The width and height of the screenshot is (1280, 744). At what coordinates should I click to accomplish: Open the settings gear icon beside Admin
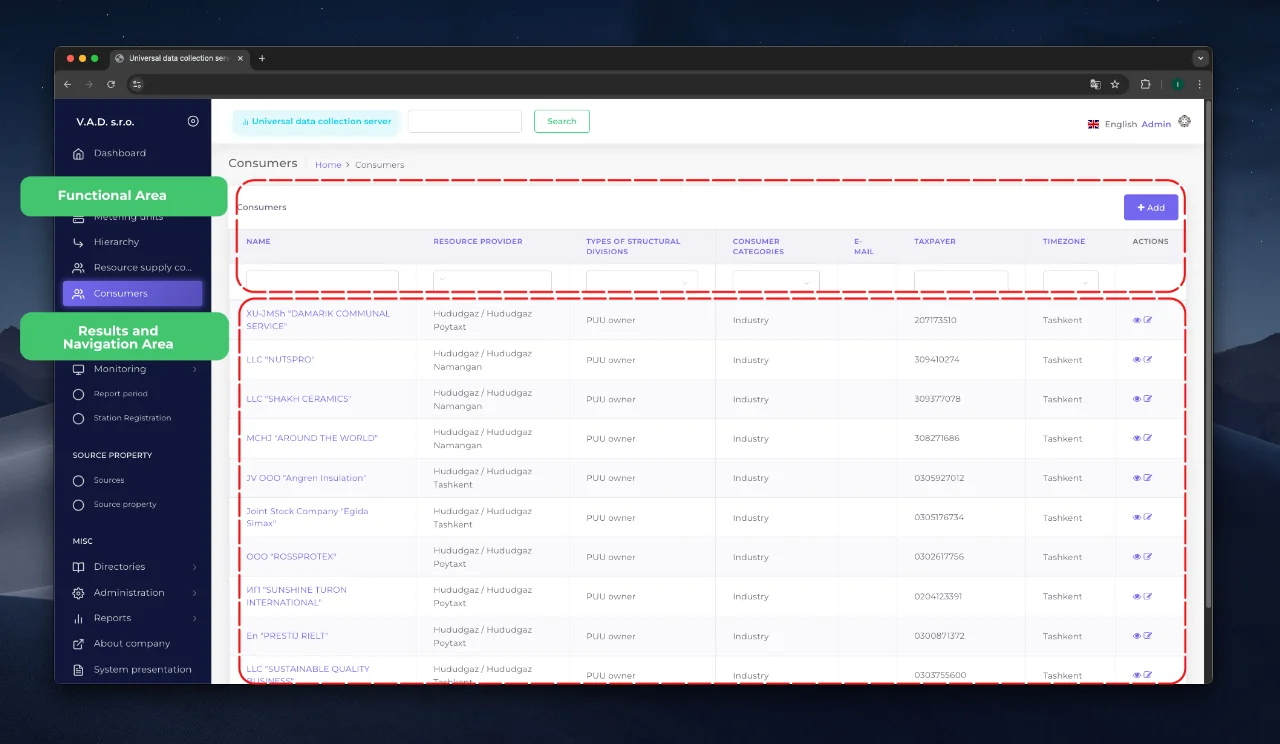tap(1185, 122)
